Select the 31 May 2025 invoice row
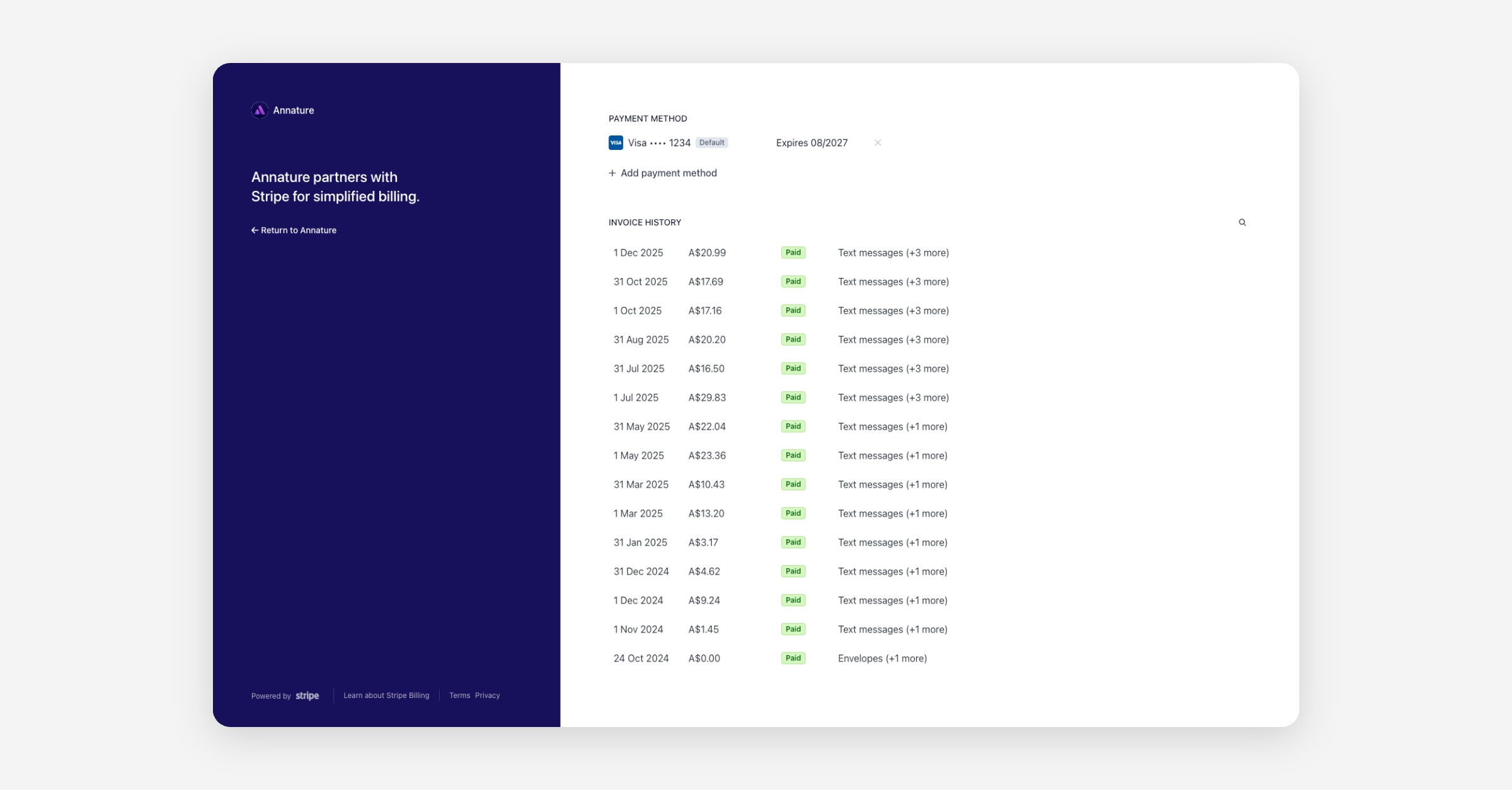 tap(641, 426)
